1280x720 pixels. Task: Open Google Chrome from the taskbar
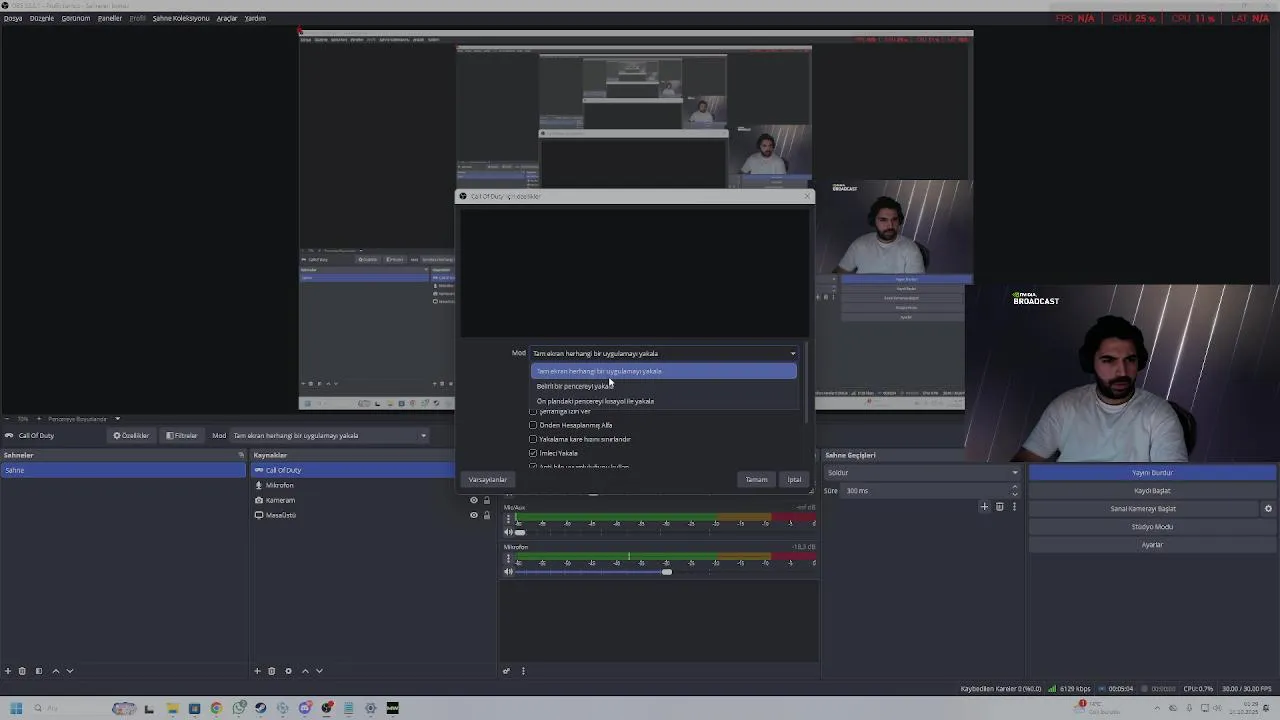pos(216,708)
